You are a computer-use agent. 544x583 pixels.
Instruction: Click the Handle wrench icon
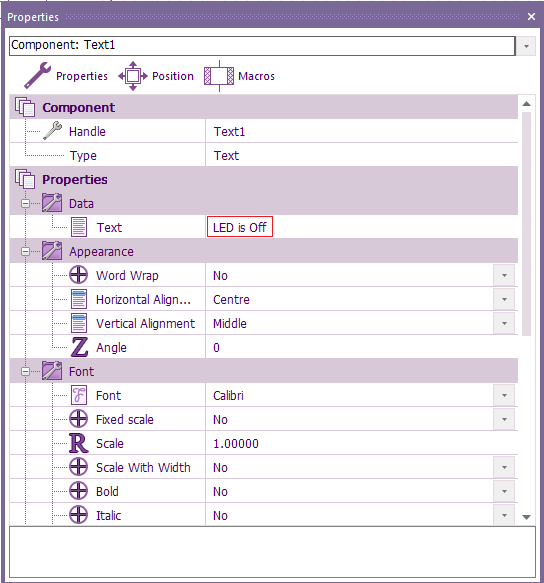(52, 131)
